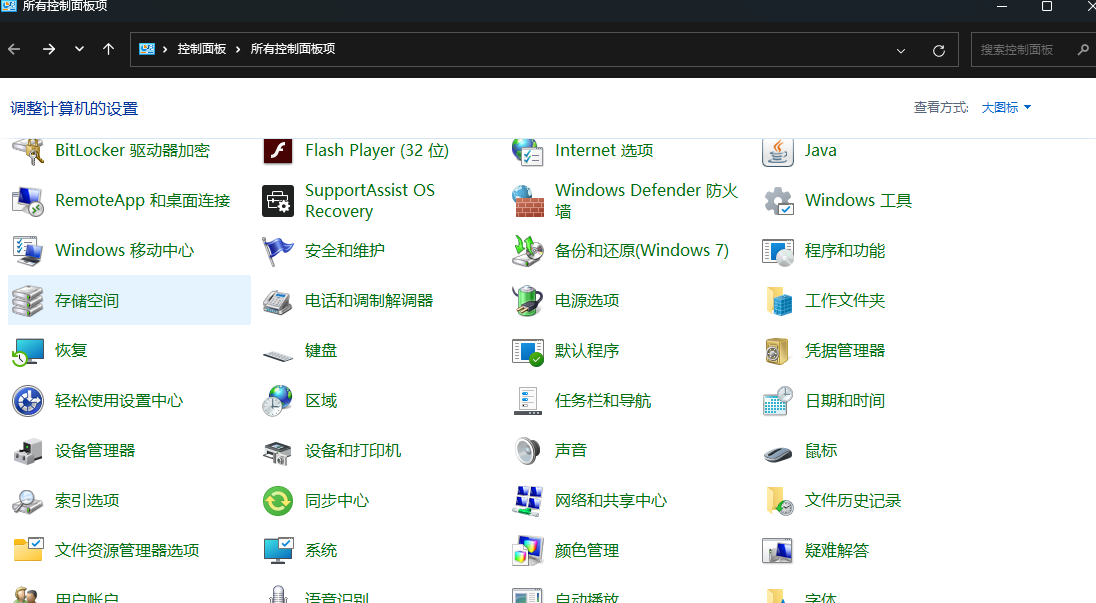Open the 区域 globe and clock icon
1096x603 pixels.
277,401
